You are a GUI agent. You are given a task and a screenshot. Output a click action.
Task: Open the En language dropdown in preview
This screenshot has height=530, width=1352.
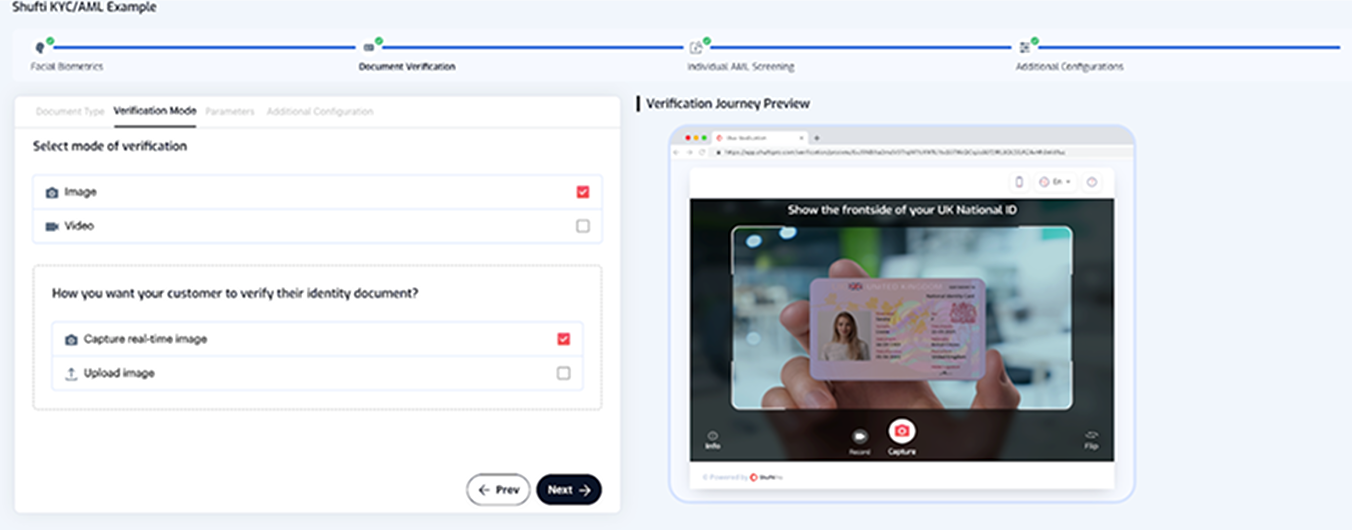tap(1055, 182)
